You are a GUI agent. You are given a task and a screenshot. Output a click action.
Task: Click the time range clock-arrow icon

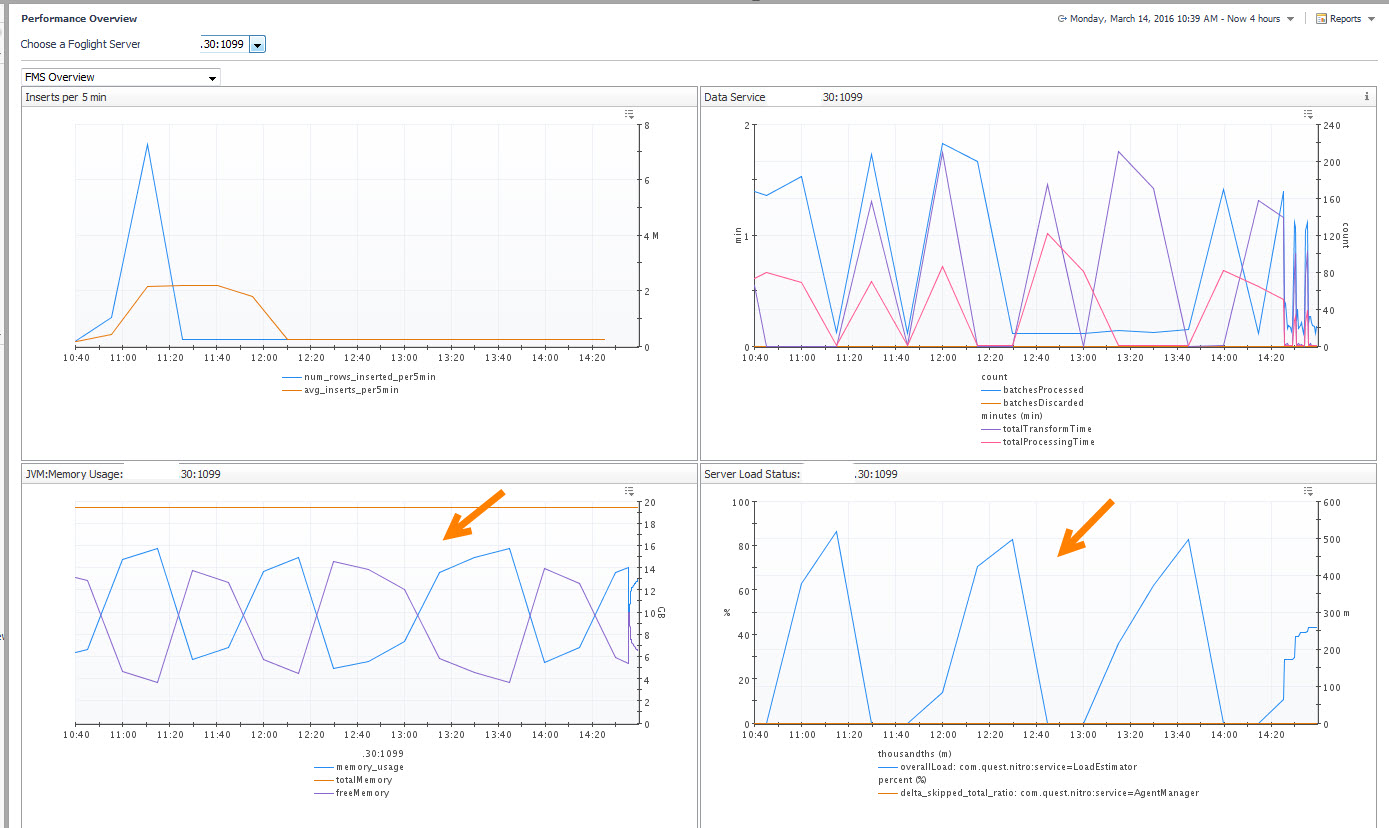pyautogui.click(x=1062, y=18)
